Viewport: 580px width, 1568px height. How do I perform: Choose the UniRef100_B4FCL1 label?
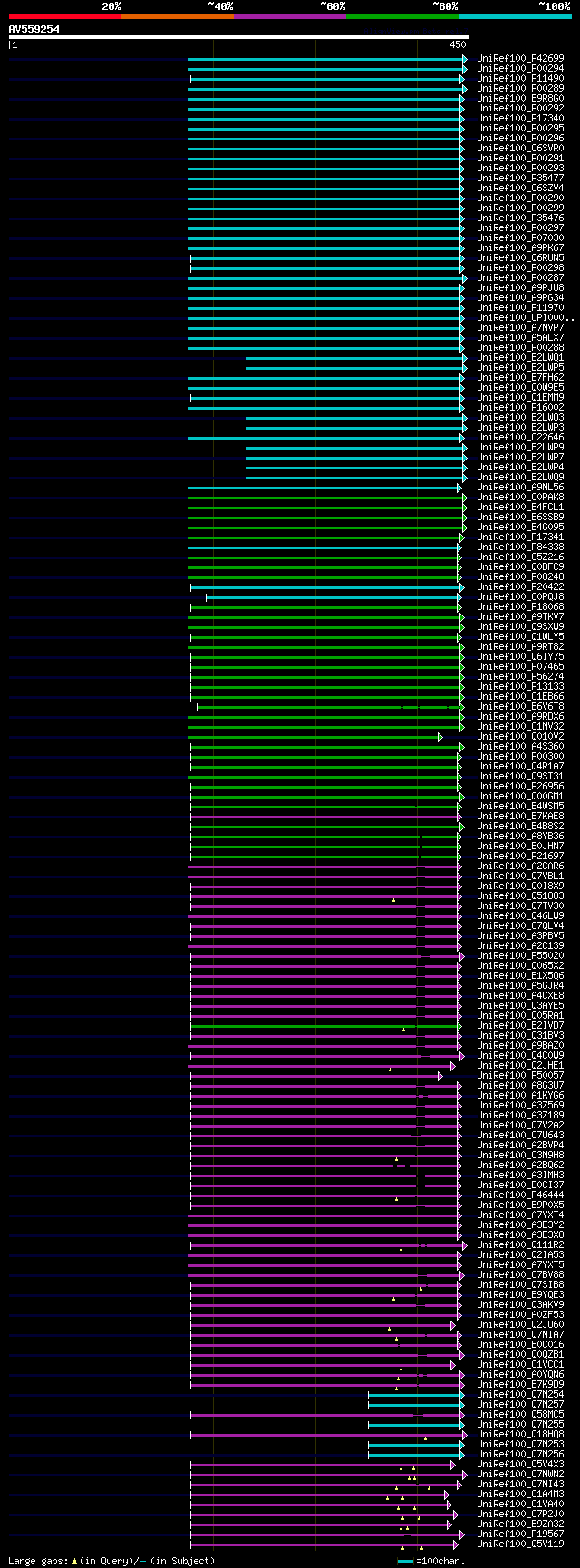click(x=520, y=508)
